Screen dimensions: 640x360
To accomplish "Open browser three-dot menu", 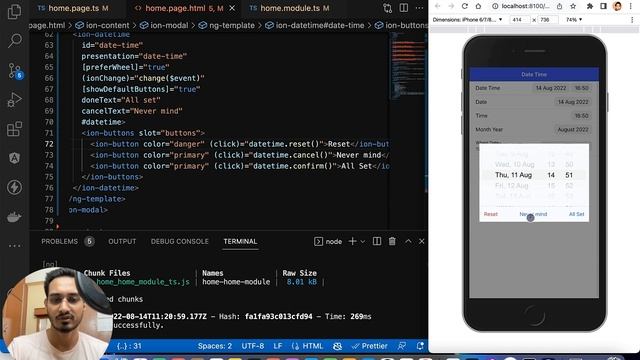I will 631,6.
